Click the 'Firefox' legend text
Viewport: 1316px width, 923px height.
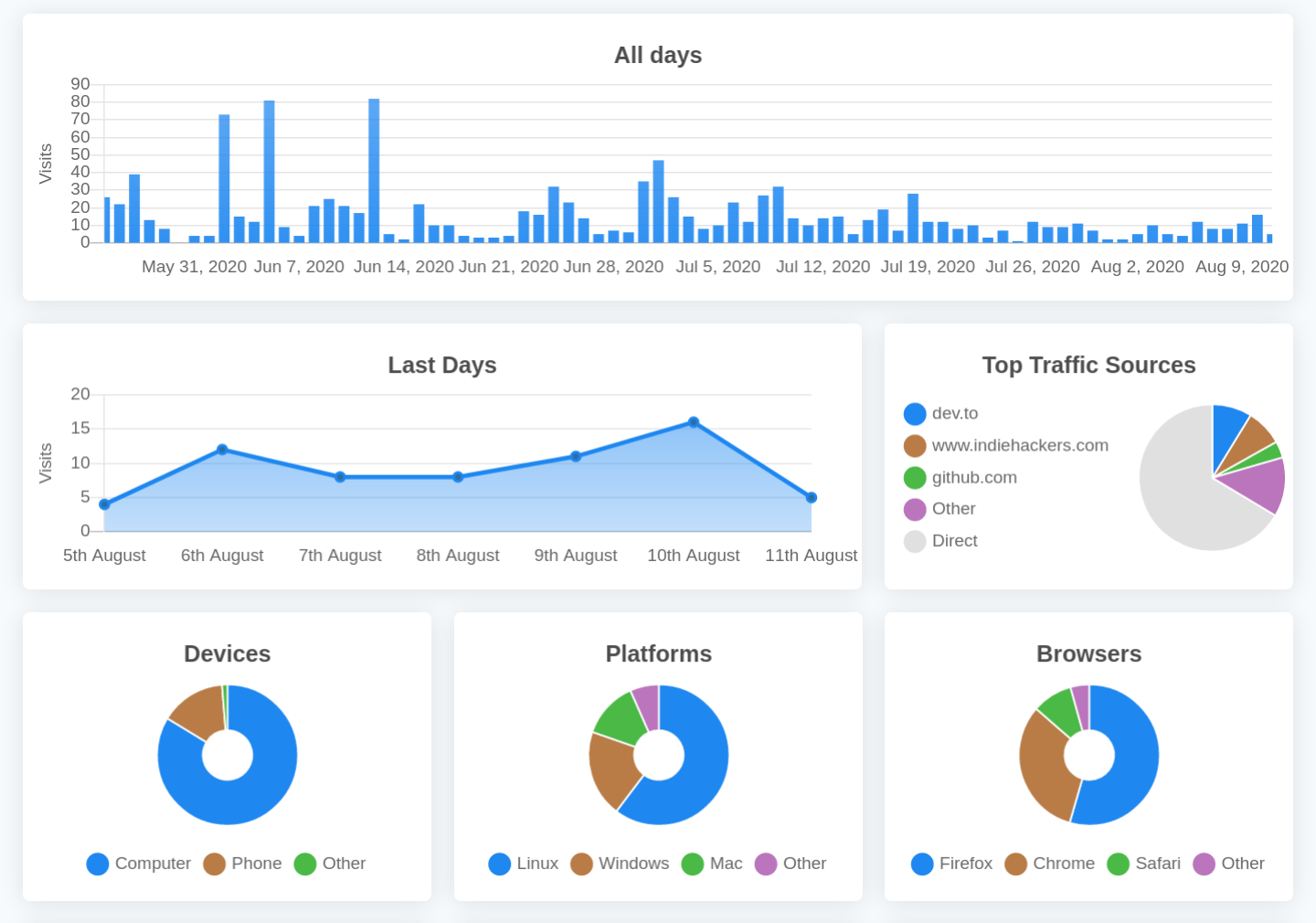(x=966, y=864)
